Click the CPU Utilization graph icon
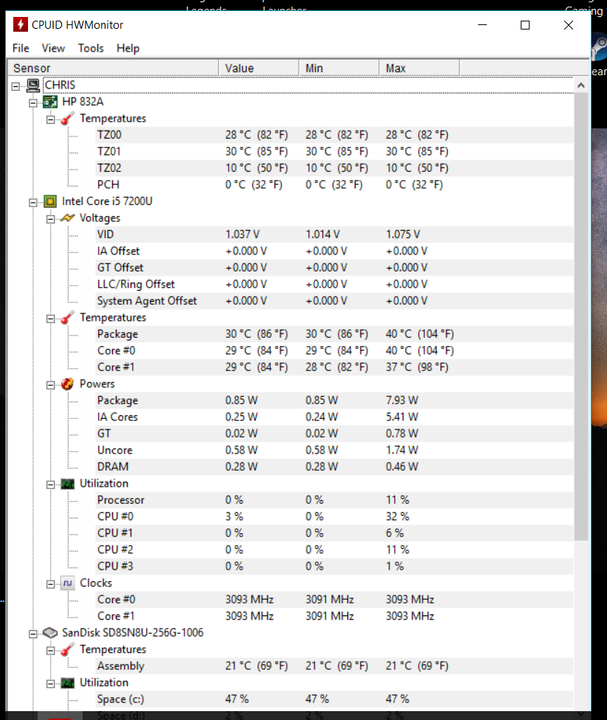607x720 pixels. pyautogui.click(x=67, y=484)
